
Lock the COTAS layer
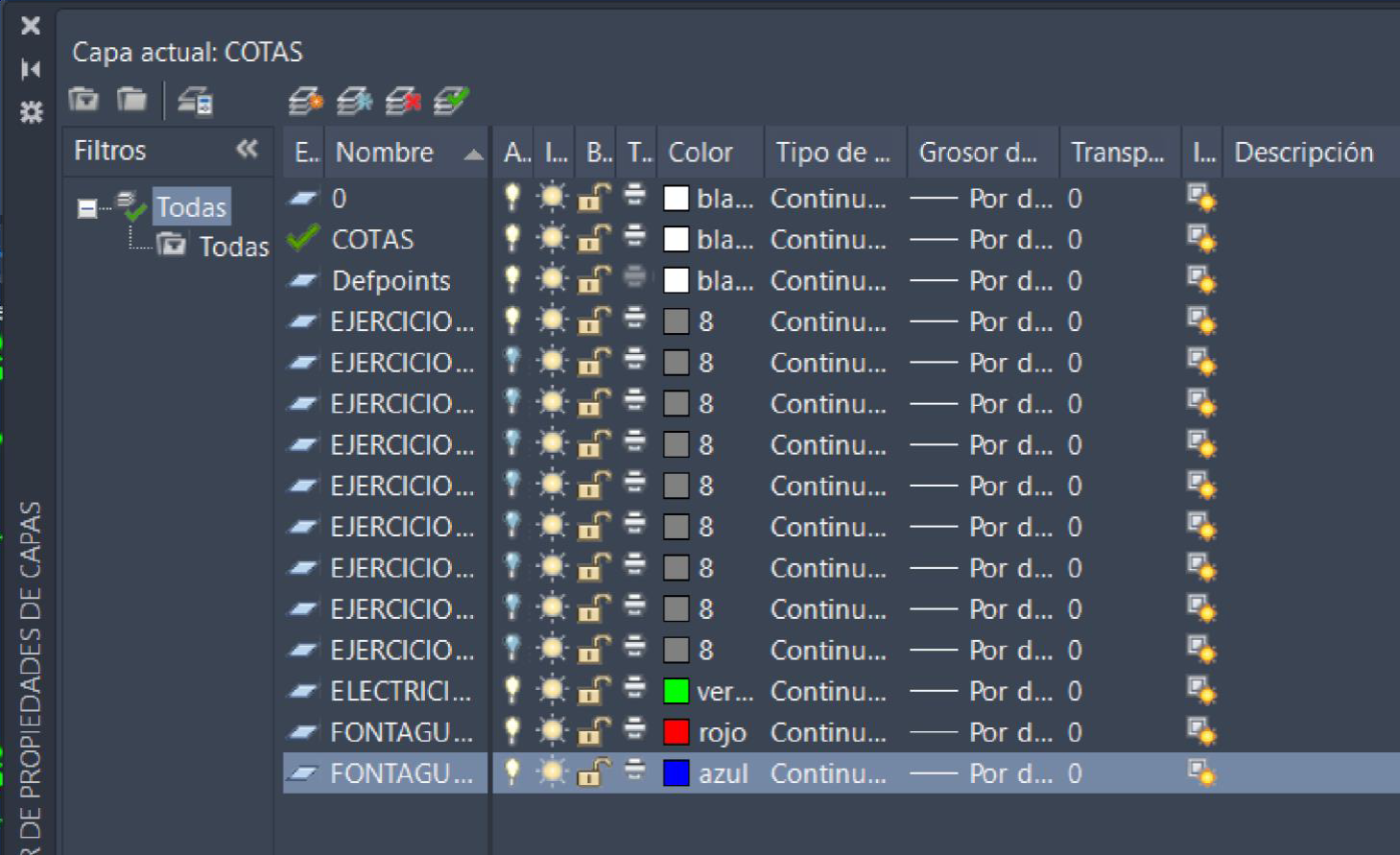[x=594, y=238]
